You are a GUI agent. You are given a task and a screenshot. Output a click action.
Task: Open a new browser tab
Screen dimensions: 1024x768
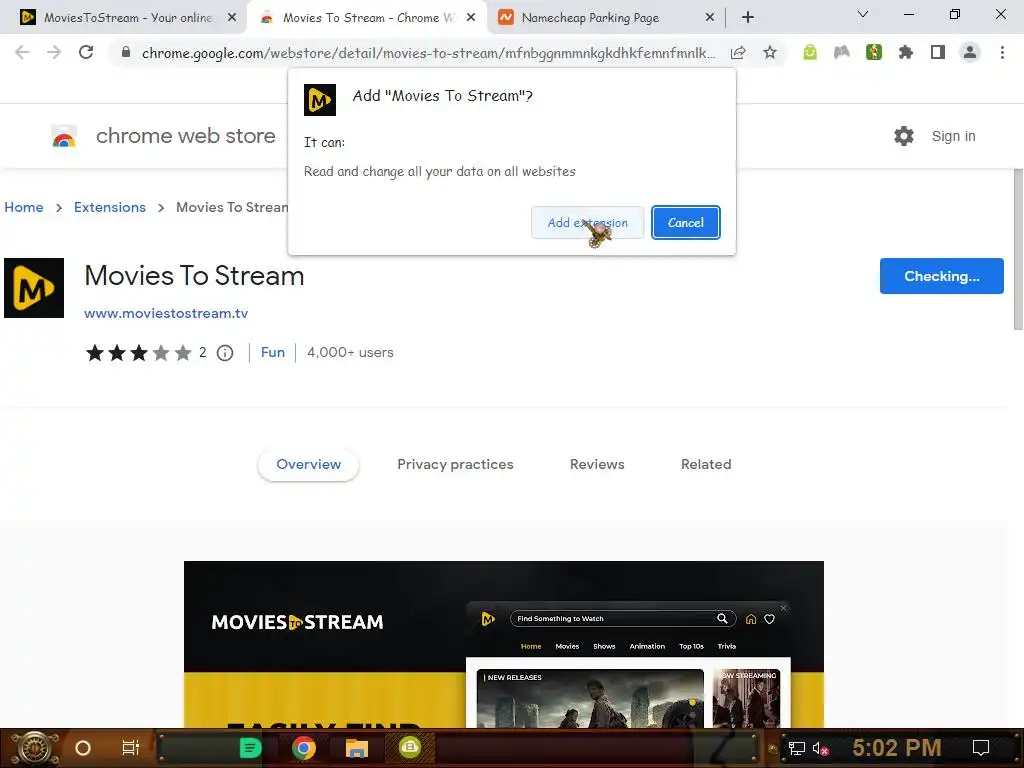pos(748,18)
